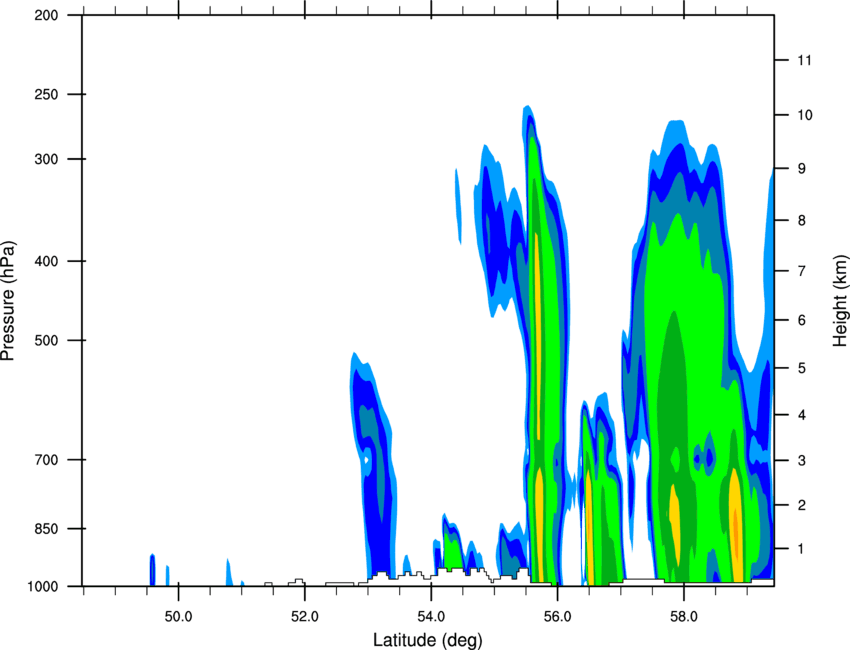850x650 pixels.
Task: Click the 250 pressure tick label
Action: [46, 94]
